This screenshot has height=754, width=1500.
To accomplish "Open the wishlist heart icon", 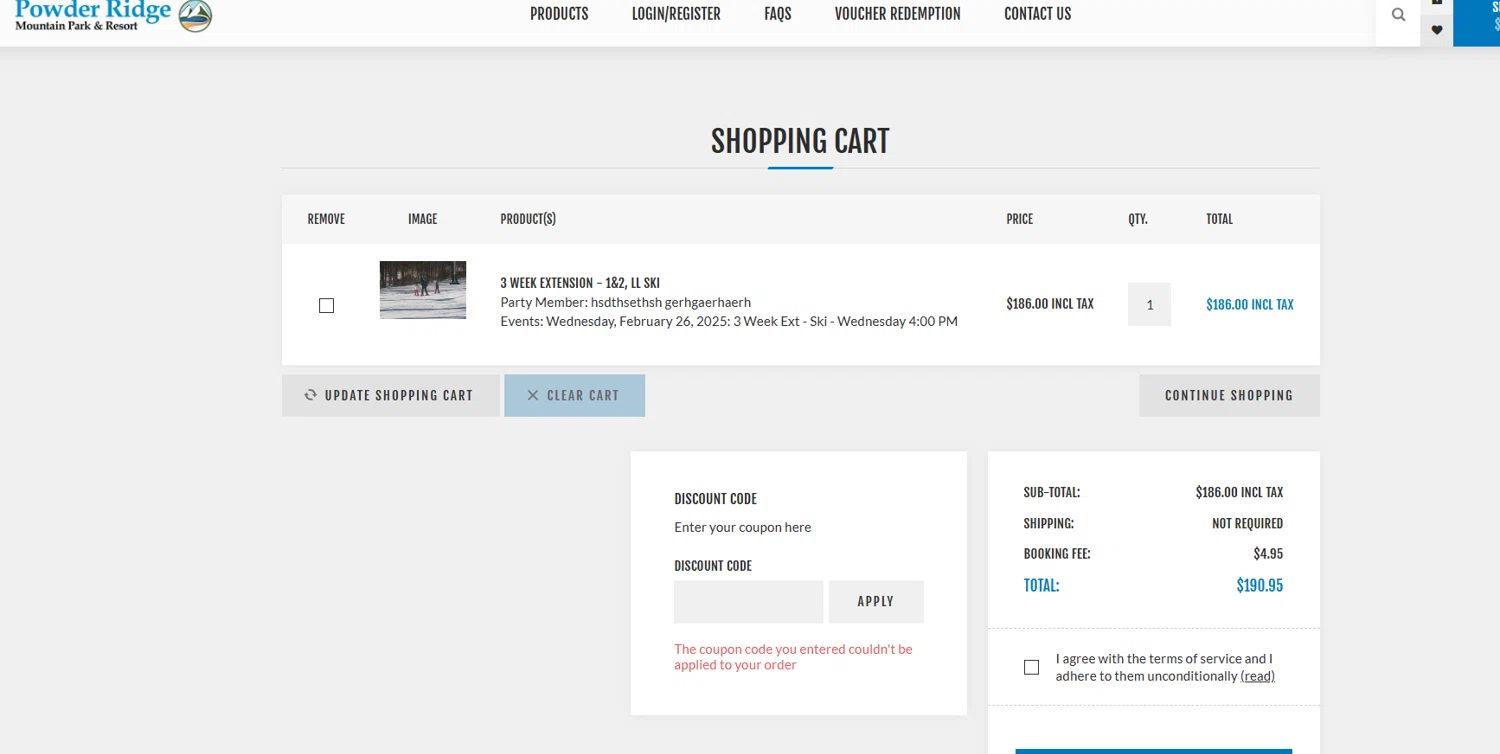I will (1437, 30).
